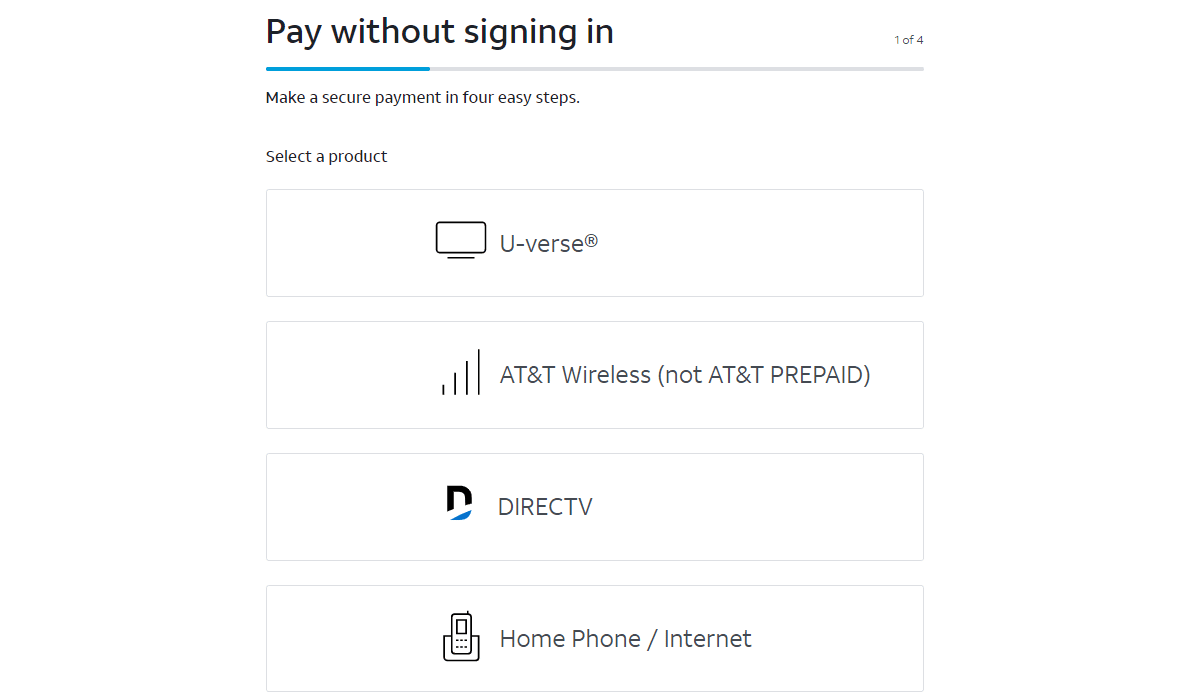Click the blue filled progress bar segment
Image resolution: width=1200 pixels, height=700 pixels.
pos(347,69)
